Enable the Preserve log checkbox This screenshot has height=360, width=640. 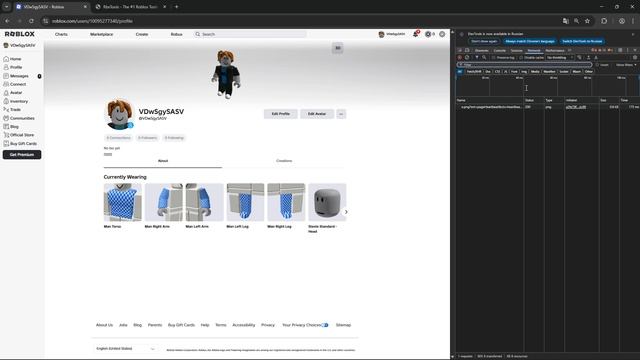pyautogui.click(x=493, y=58)
